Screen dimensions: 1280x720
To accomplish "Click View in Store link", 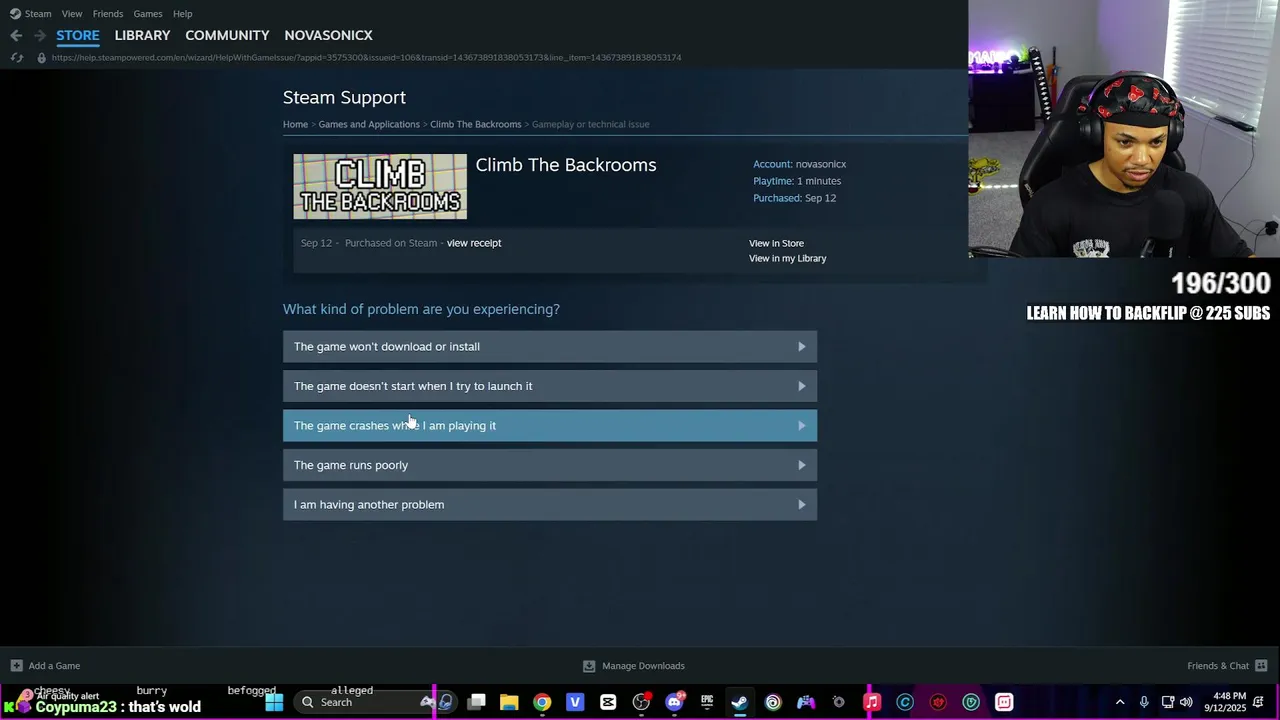I will [776, 243].
